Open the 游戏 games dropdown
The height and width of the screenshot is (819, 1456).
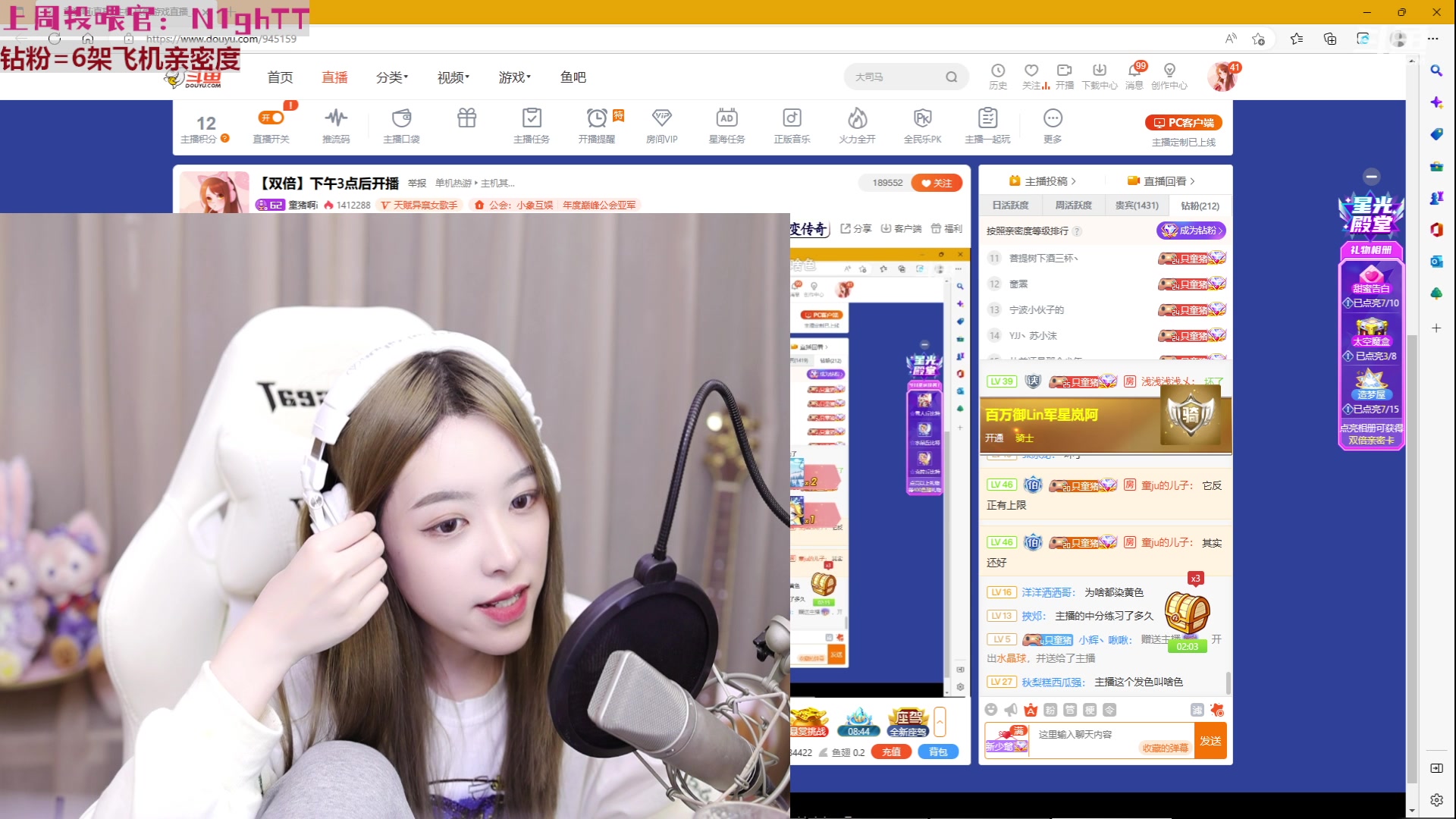click(x=513, y=77)
